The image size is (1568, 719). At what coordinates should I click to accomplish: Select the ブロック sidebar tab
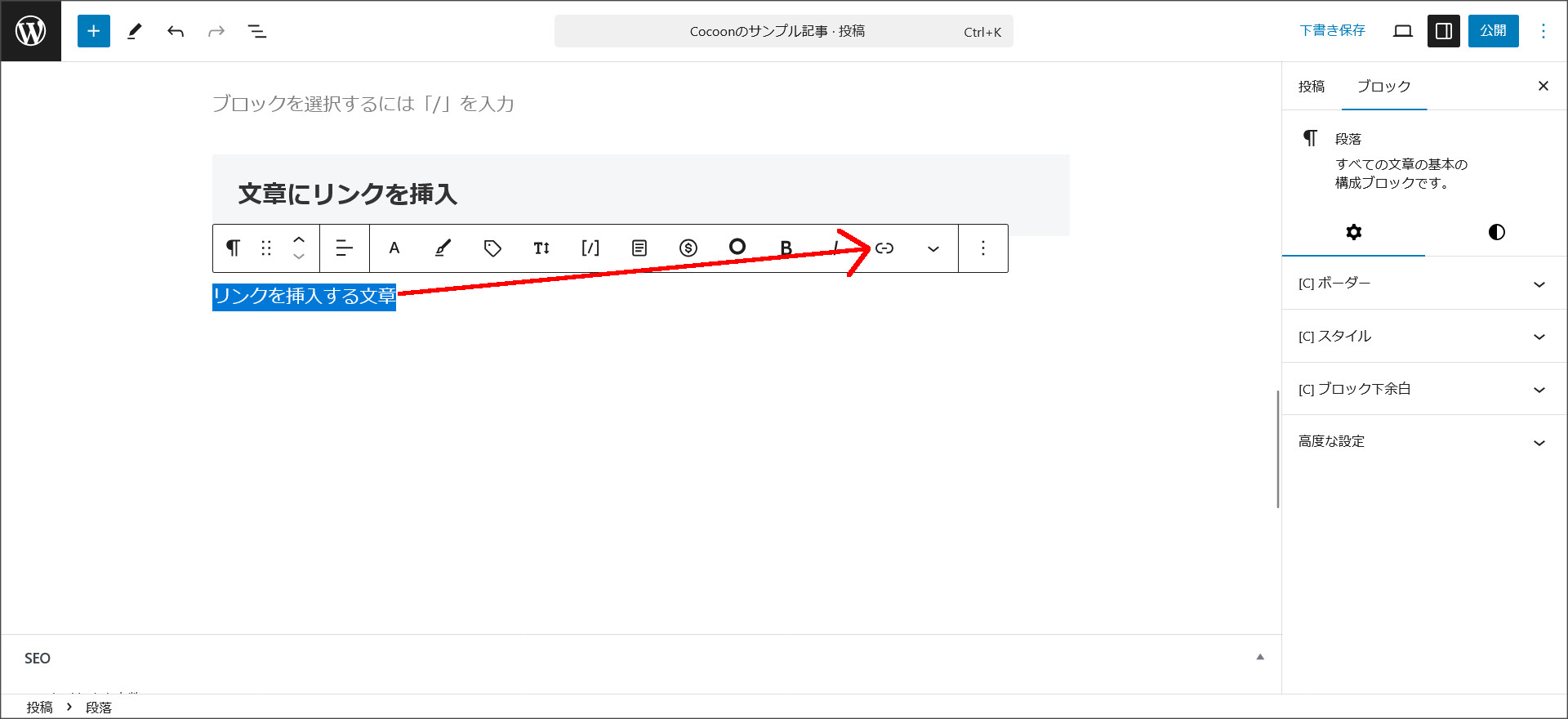pyautogui.click(x=1383, y=87)
